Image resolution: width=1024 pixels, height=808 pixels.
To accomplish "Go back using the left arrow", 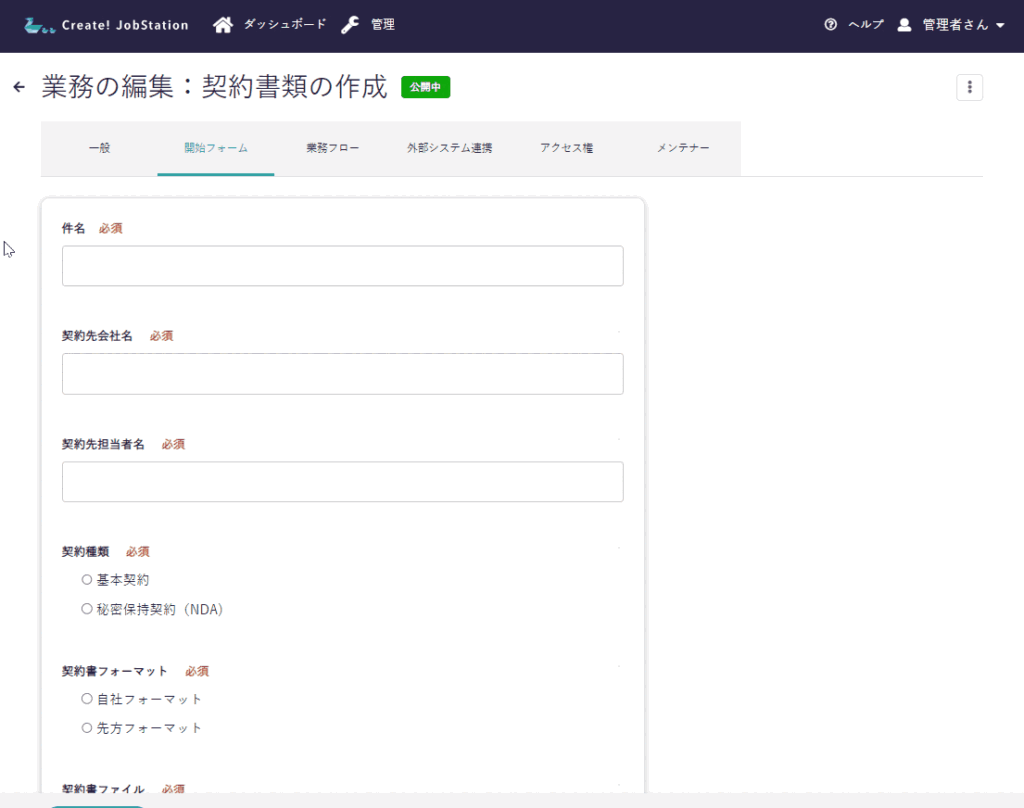I will click(x=19, y=88).
